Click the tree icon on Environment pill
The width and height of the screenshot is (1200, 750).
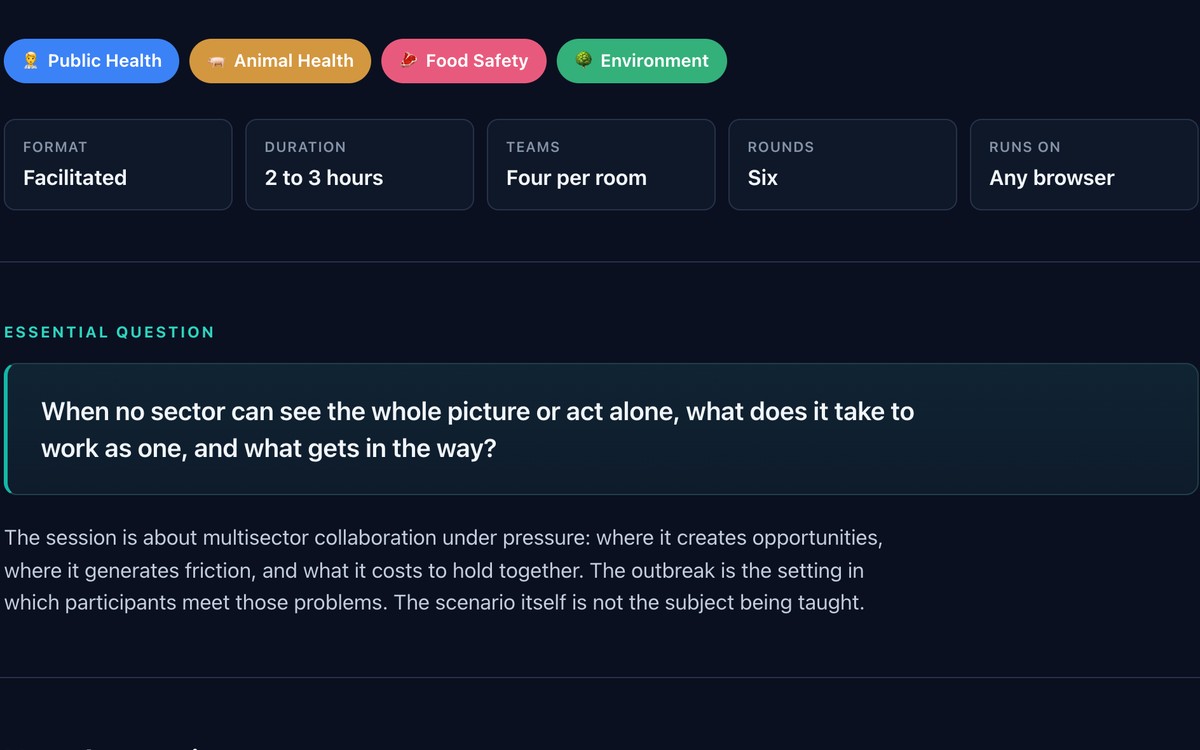tap(583, 60)
